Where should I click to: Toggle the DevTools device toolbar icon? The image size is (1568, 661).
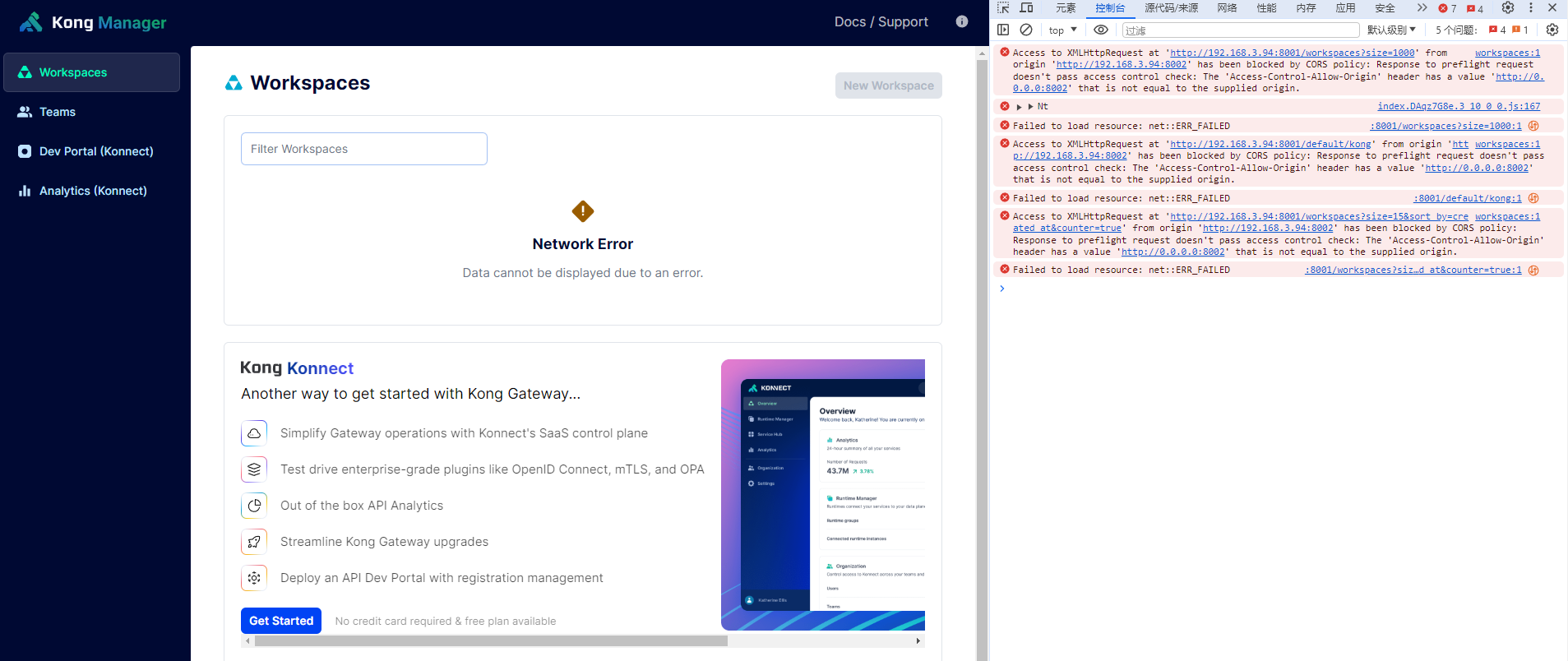pyautogui.click(x=1027, y=8)
